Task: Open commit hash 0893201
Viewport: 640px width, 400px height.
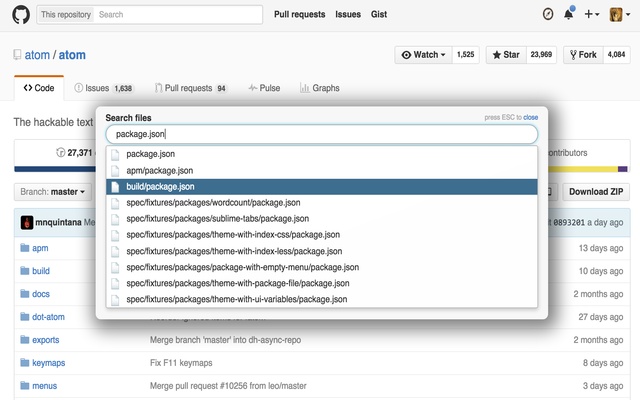Action: click(569, 222)
